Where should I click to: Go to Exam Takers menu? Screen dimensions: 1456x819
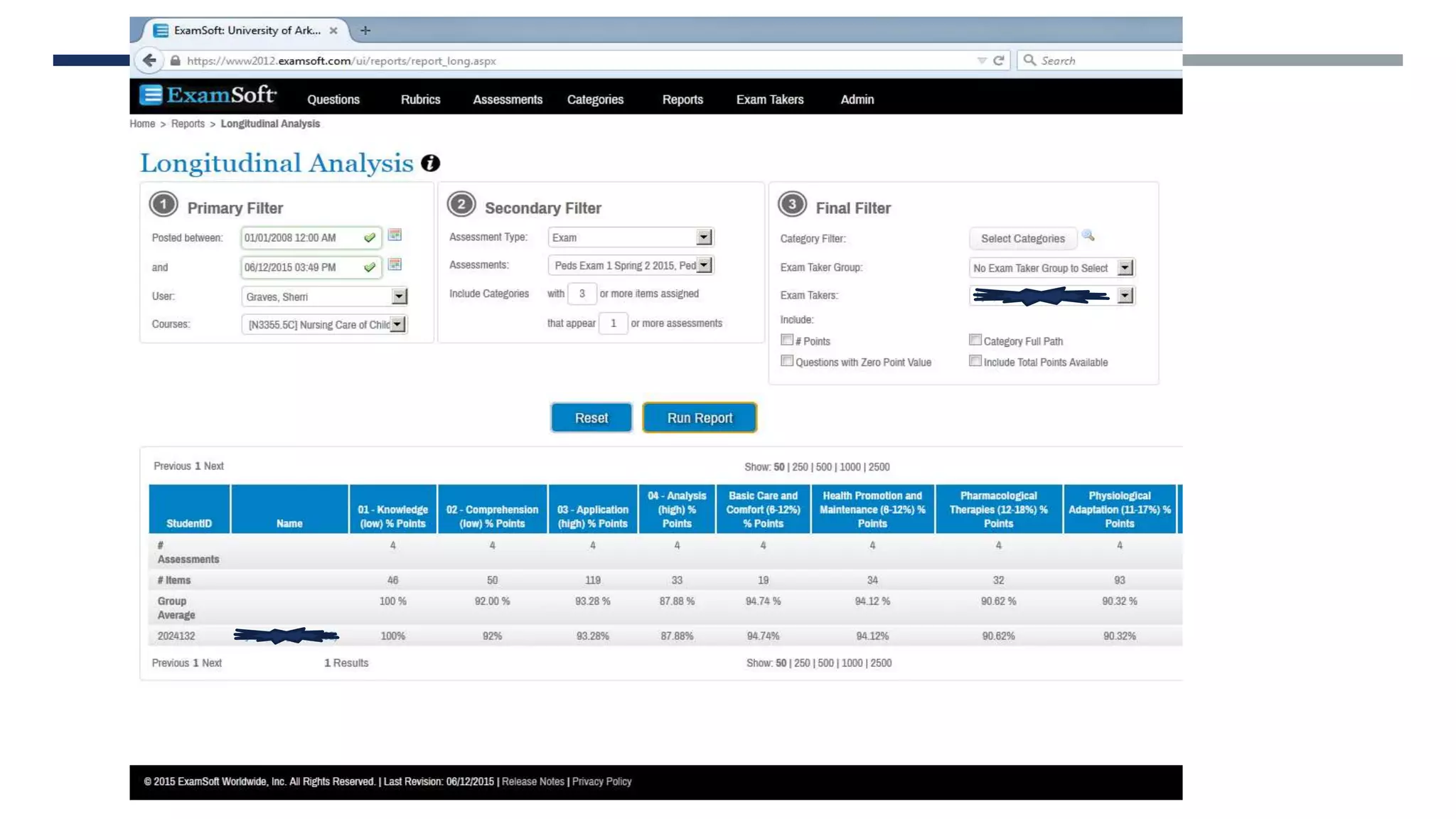click(x=769, y=100)
